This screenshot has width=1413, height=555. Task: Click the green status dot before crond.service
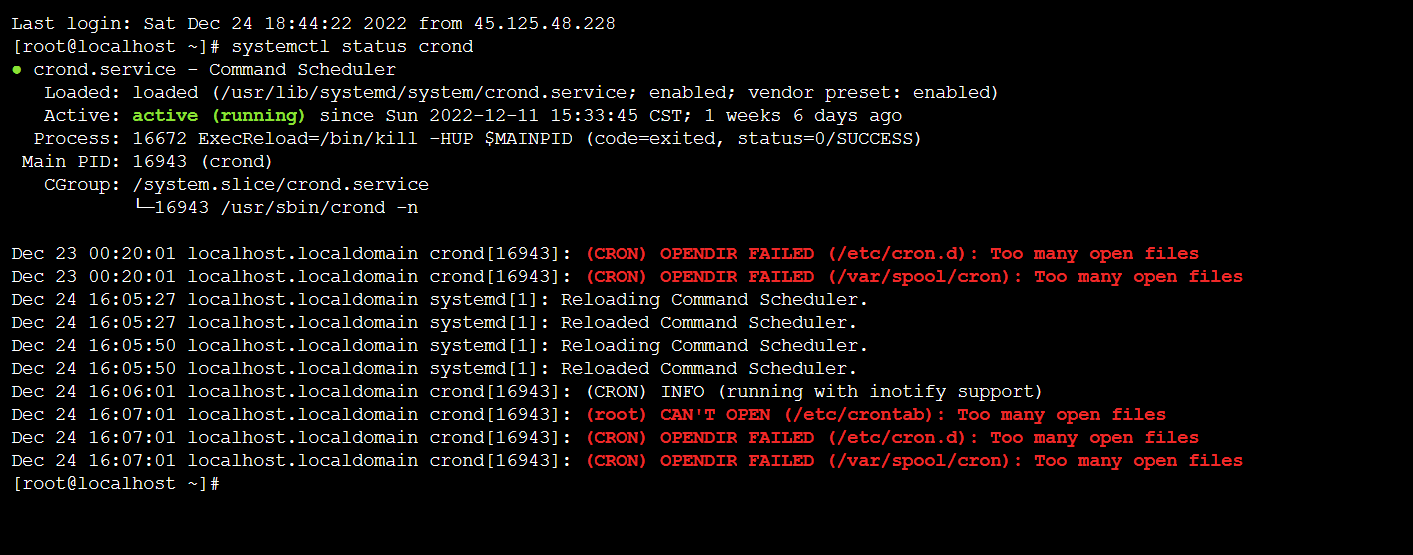point(17,70)
